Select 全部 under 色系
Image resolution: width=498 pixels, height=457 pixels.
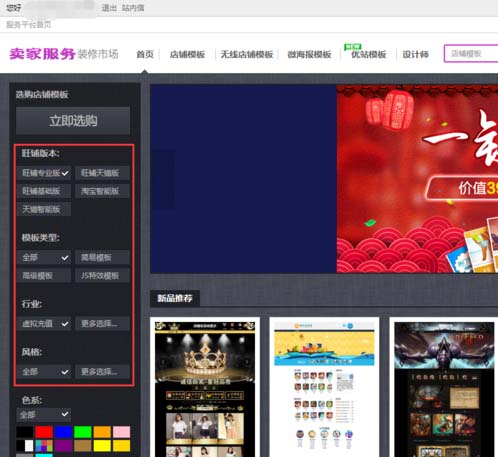[44, 415]
